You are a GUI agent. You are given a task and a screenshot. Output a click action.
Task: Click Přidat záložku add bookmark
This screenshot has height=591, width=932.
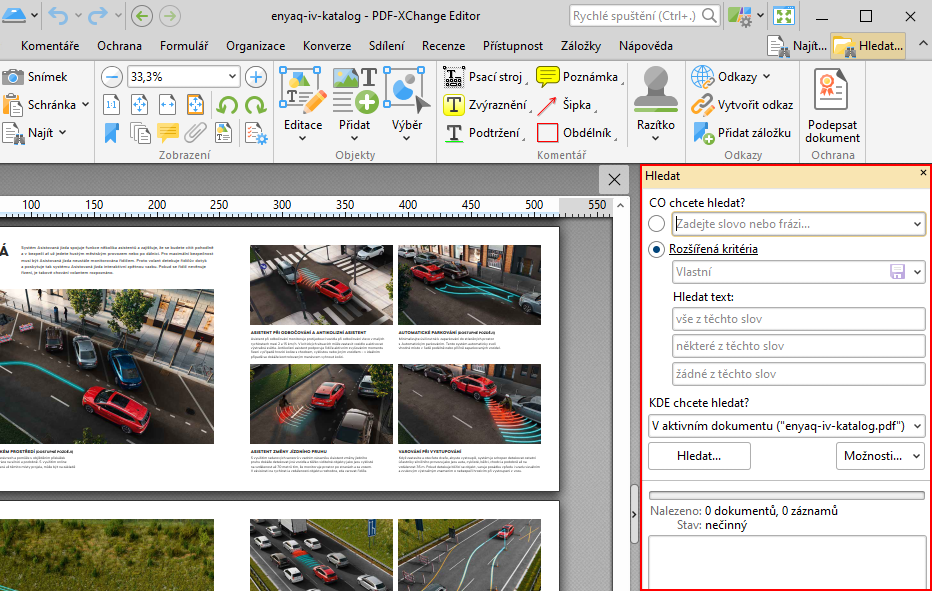[x=742, y=133]
